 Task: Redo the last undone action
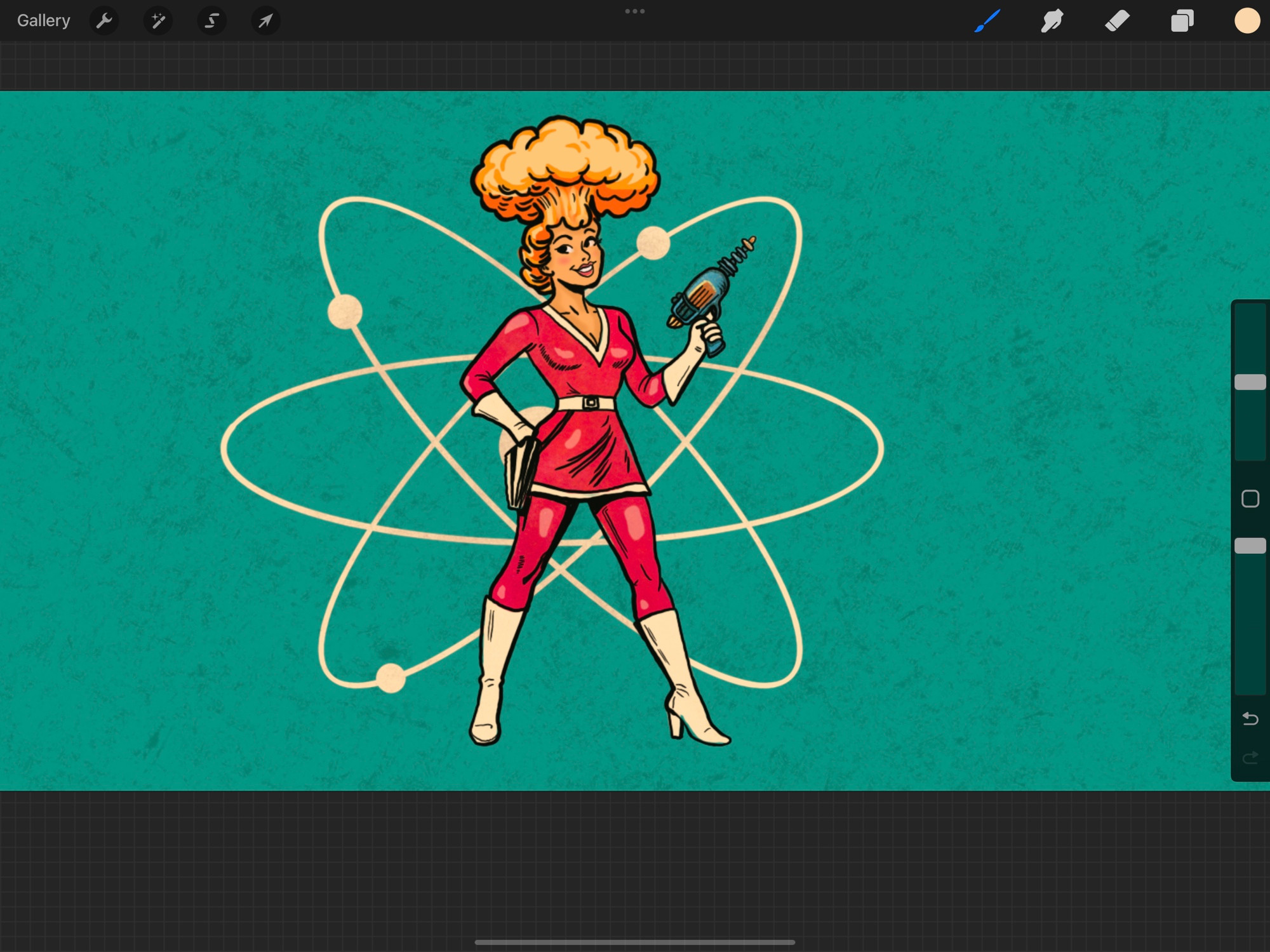tap(1250, 758)
